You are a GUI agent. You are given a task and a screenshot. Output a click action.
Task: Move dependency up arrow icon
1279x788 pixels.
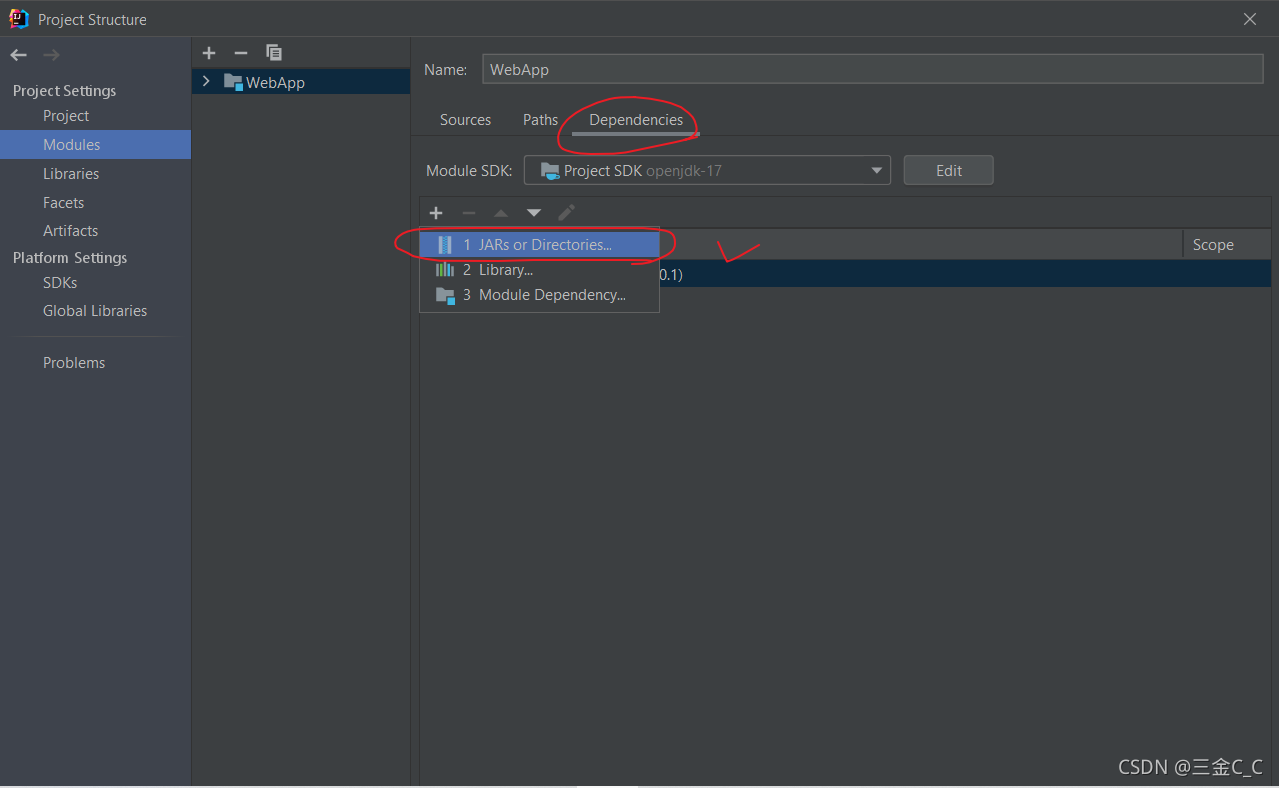pos(501,213)
